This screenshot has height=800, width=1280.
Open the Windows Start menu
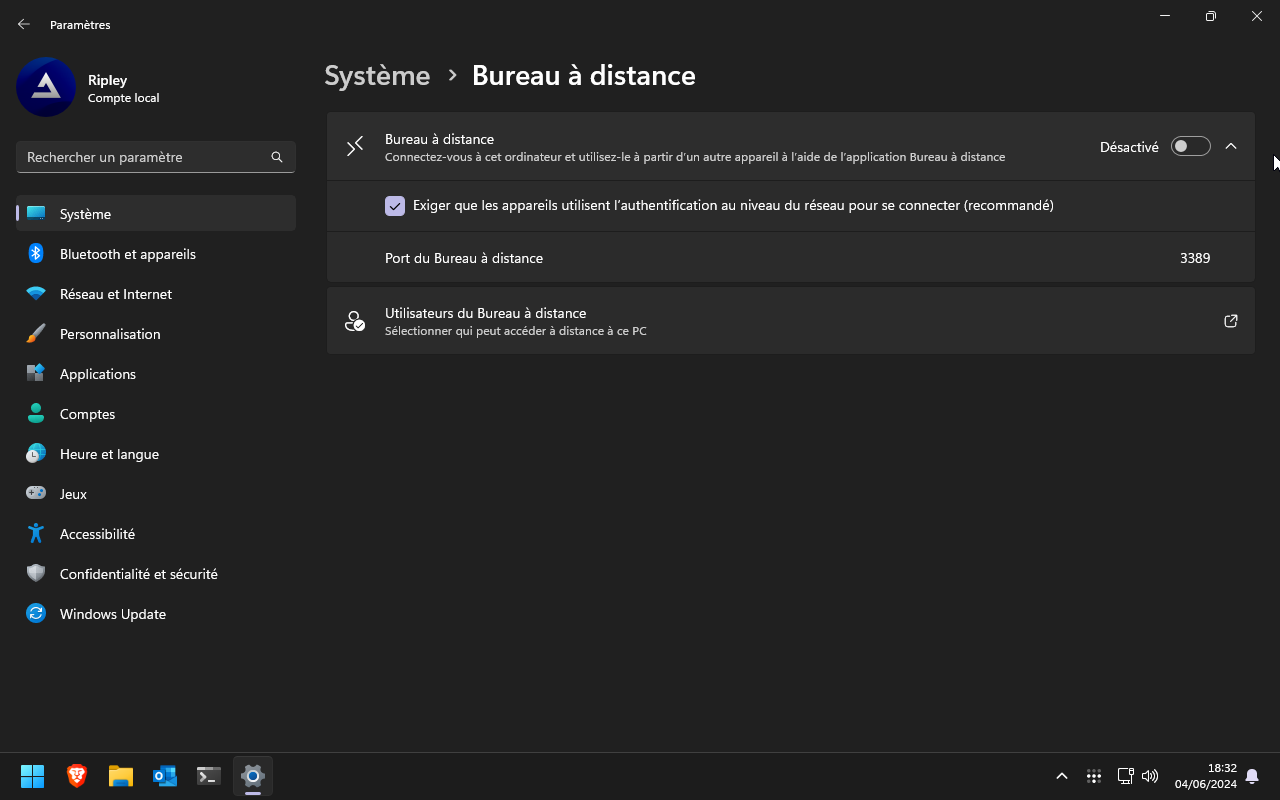pyautogui.click(x=33, y=776)
